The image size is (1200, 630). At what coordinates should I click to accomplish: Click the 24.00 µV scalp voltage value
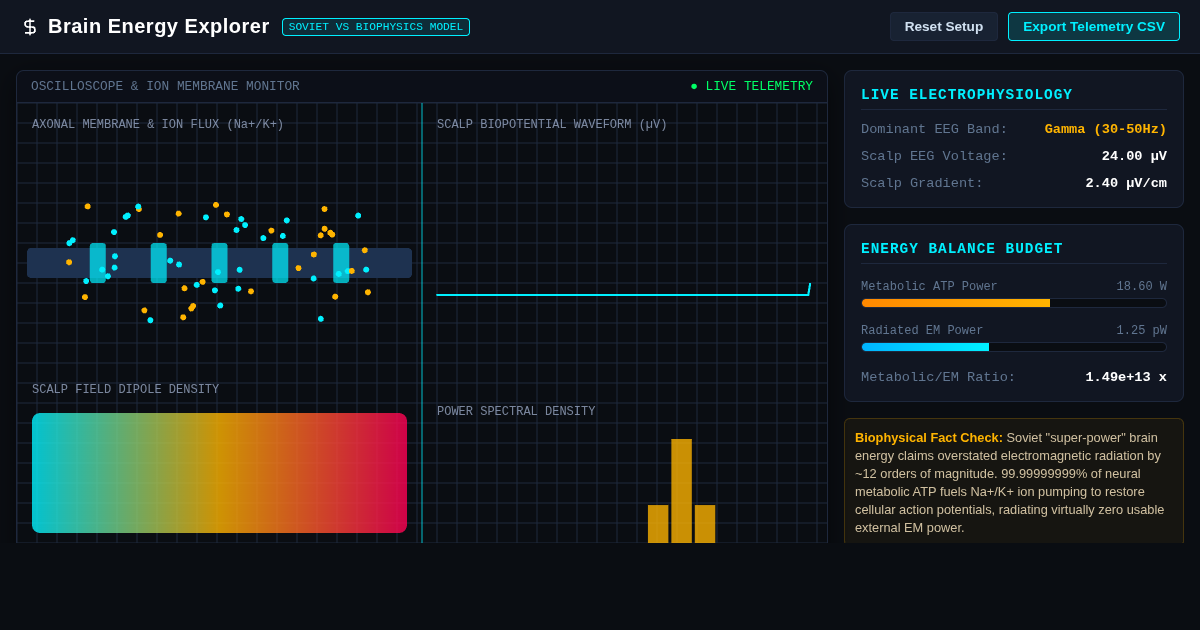click(1134, 156)
